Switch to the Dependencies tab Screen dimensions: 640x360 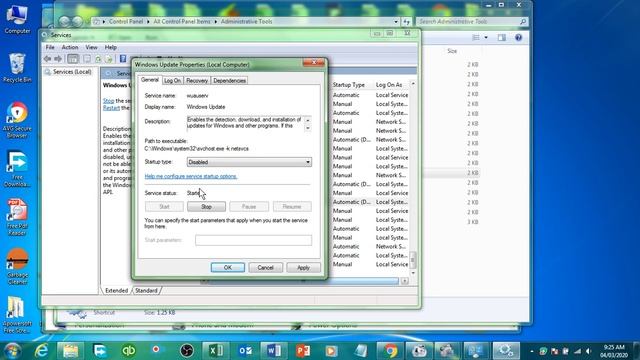tap(229, 81)
